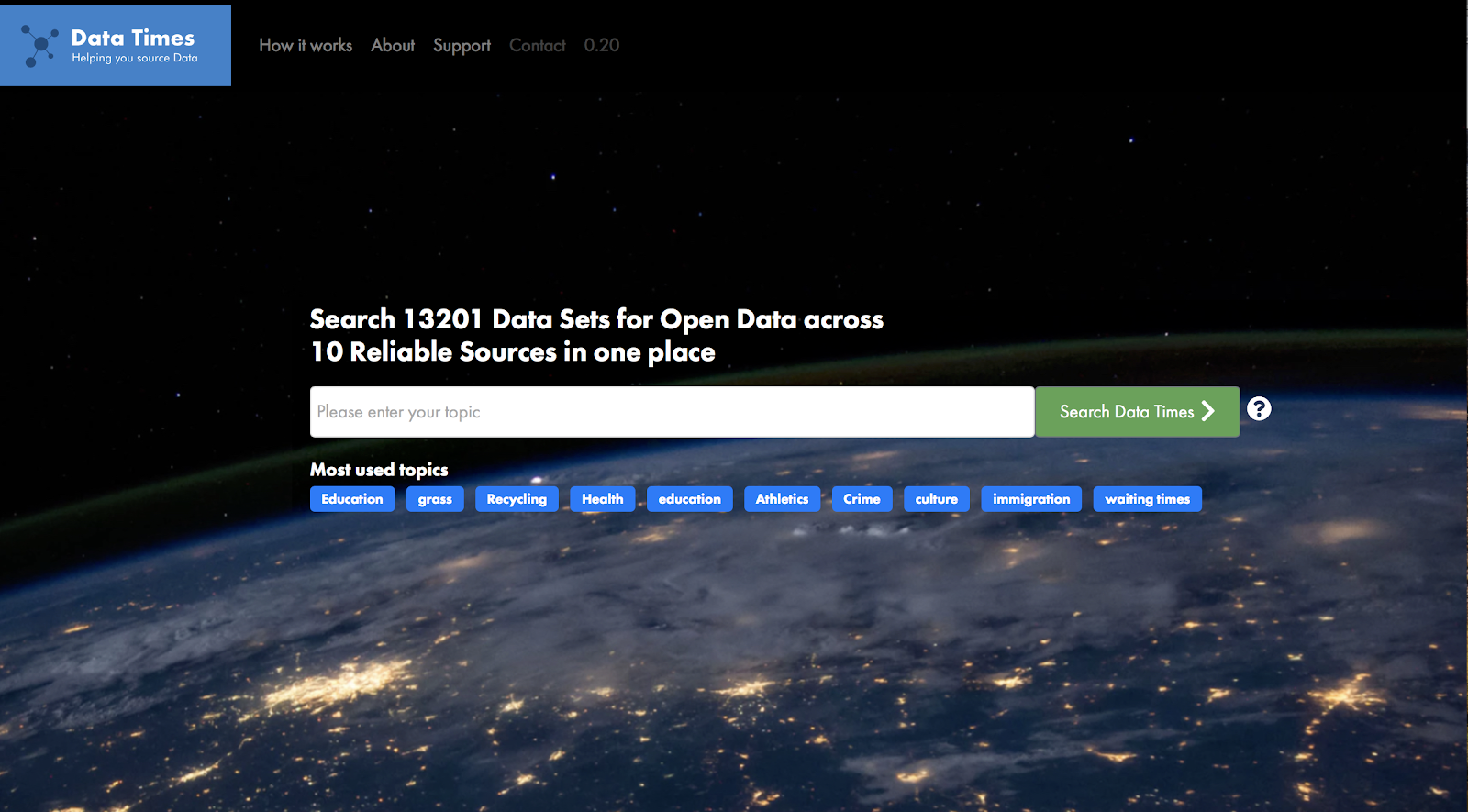The width and height of the screenshot is (1468, 812).
Task: Select the grass topic tag
Action: 435,499
